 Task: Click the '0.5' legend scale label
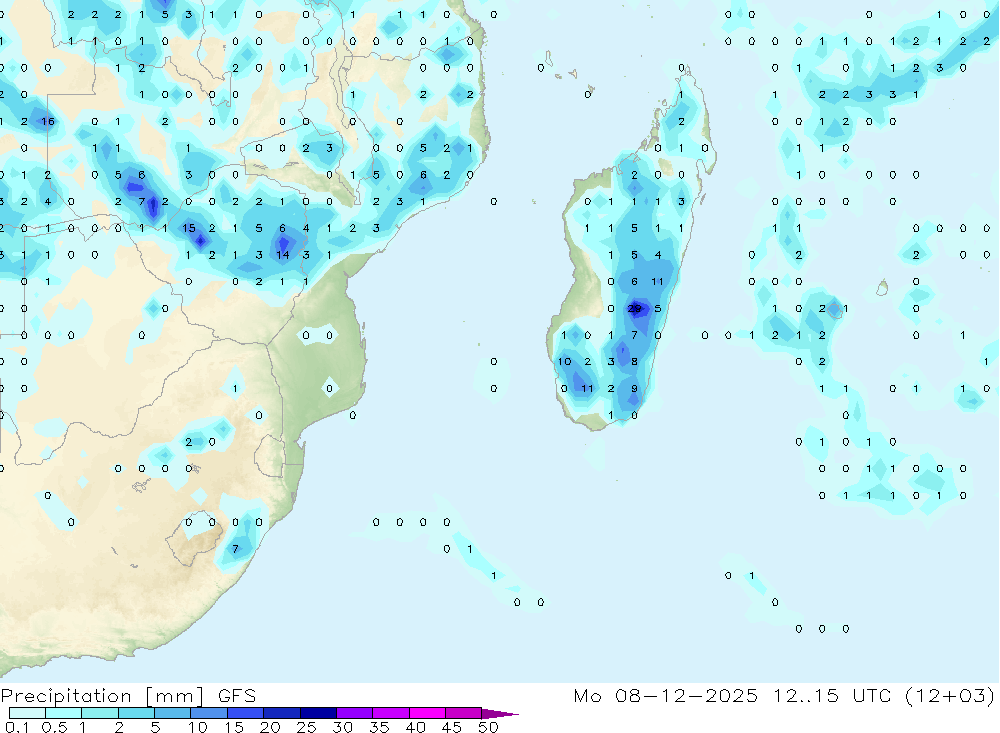pos(54,727)
